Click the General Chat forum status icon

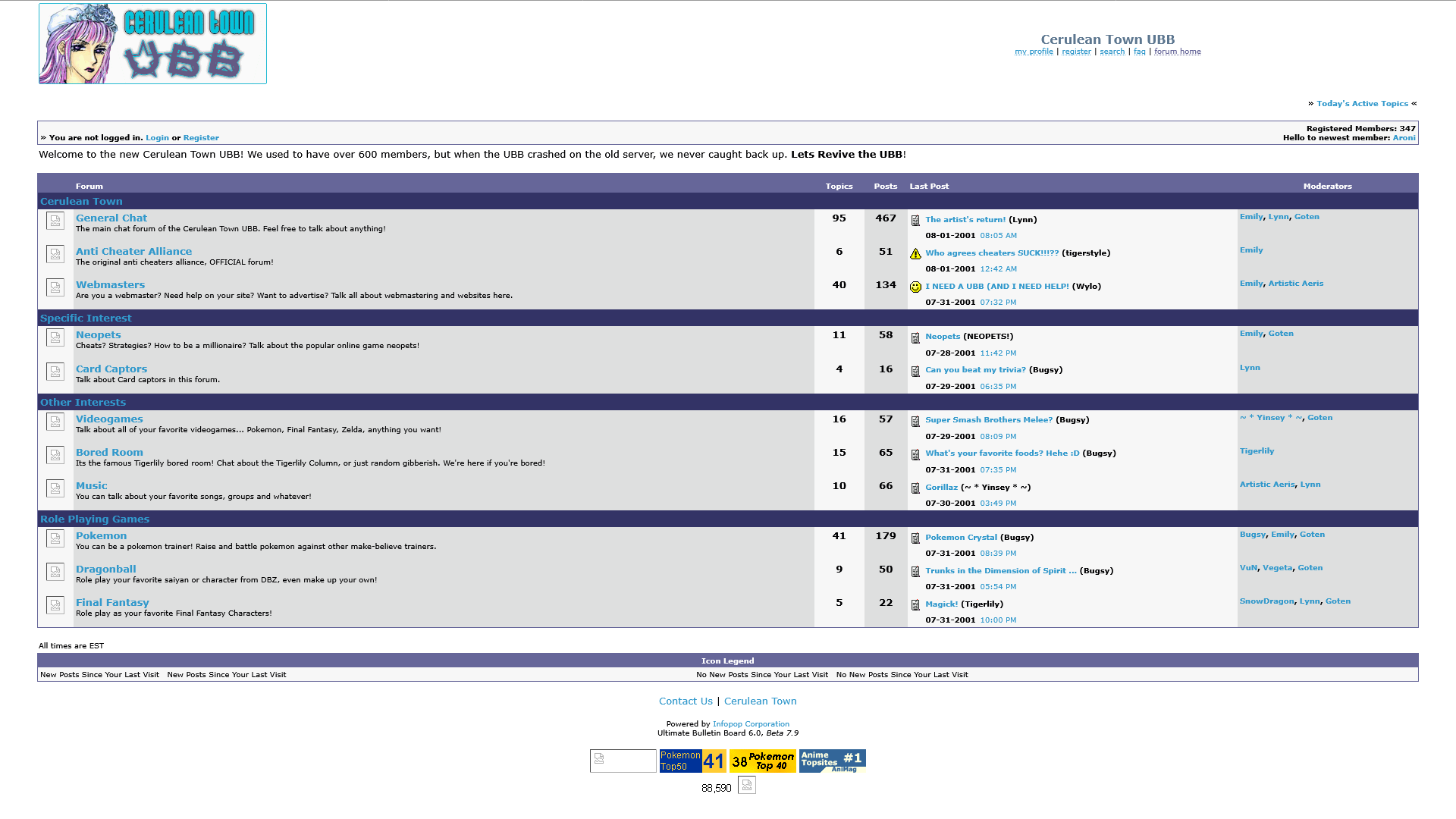click(x=55, y=221)
